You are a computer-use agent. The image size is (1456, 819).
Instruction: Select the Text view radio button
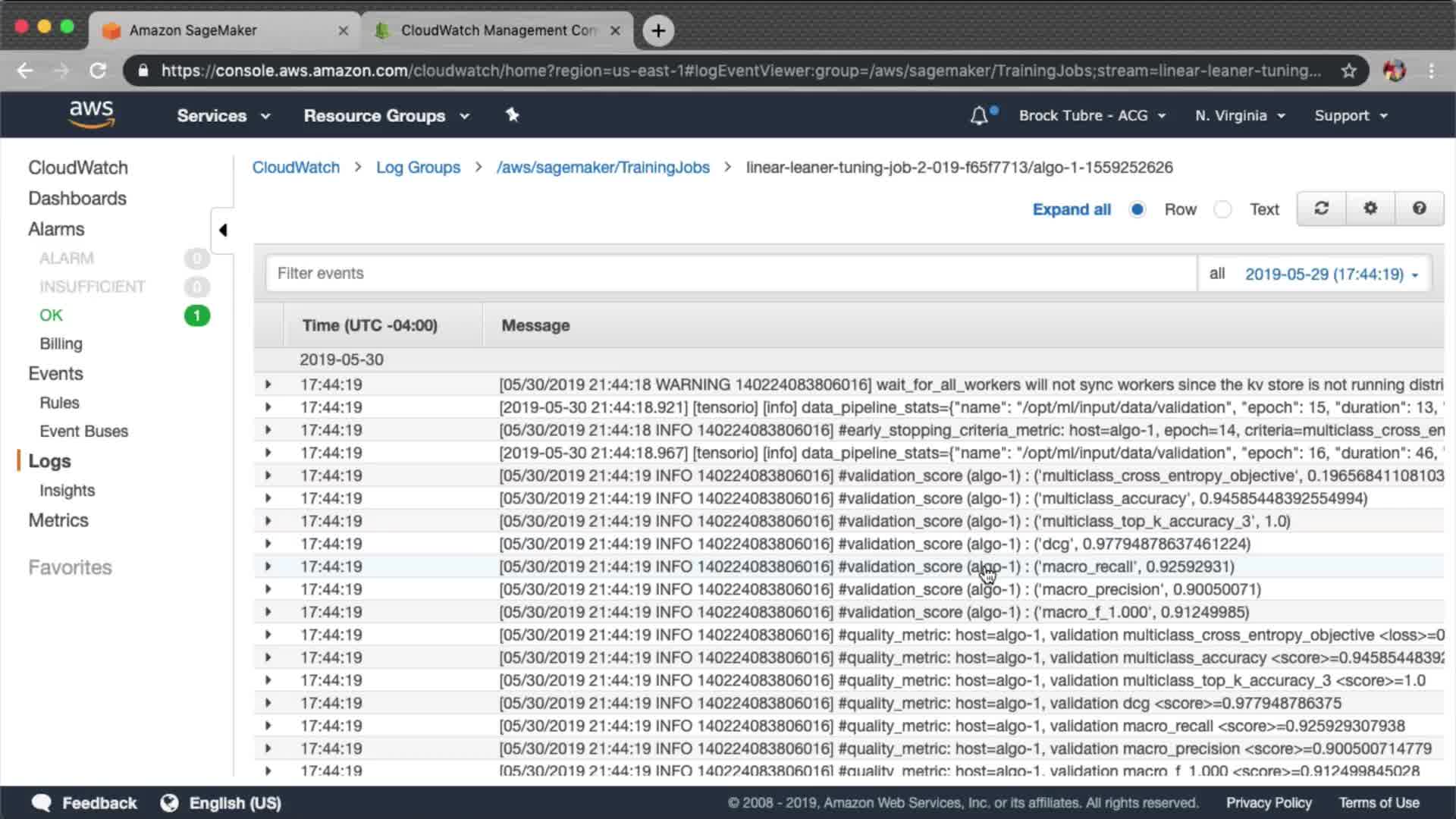click(x=1222, y=209)
